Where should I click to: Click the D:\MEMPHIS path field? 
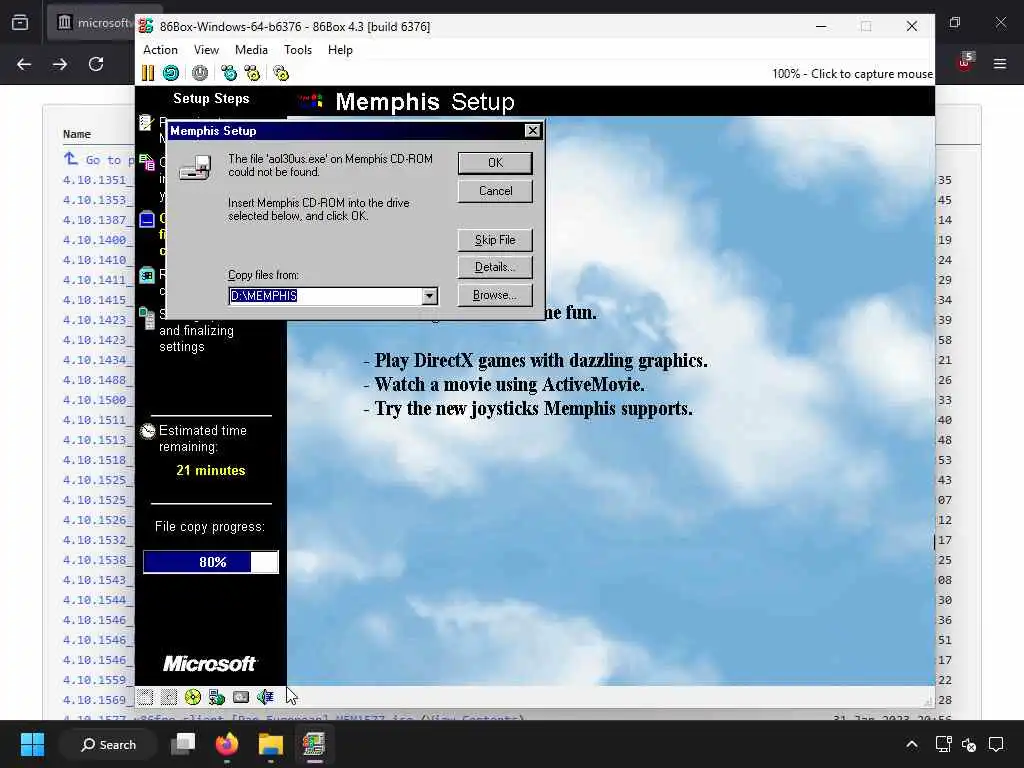tap(325, 296)
